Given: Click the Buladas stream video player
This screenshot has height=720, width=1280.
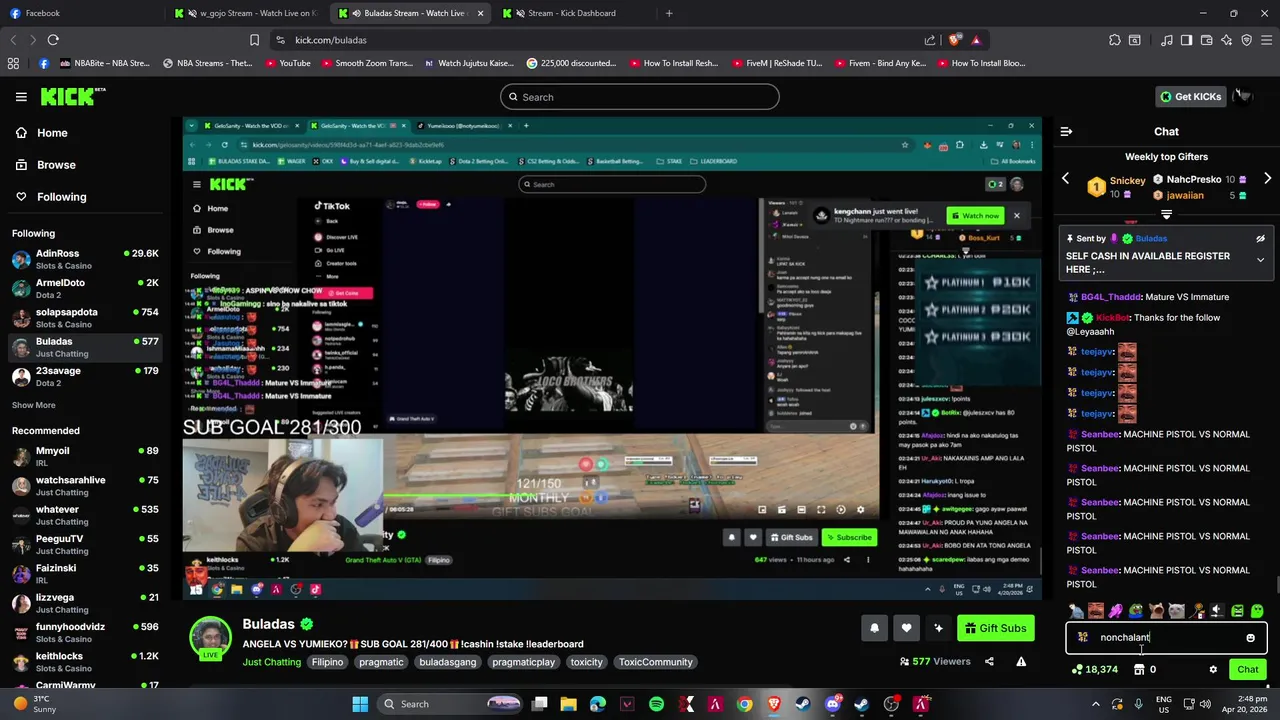Looking at the screenshot, I should [x=612, y=358].
